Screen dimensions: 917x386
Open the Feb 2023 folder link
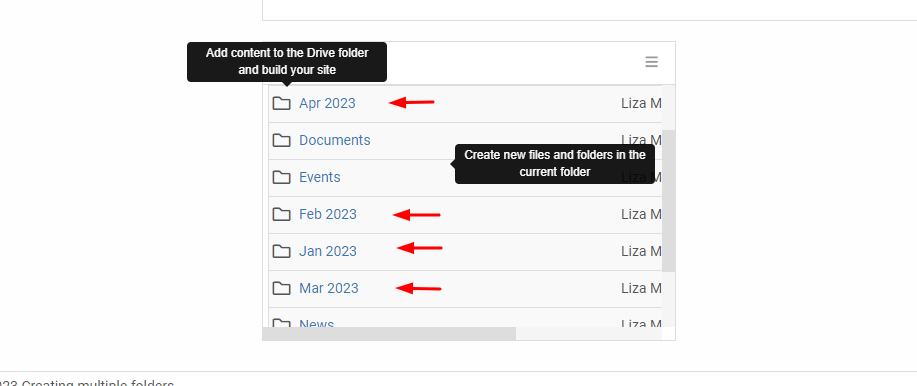coord(328,214)
